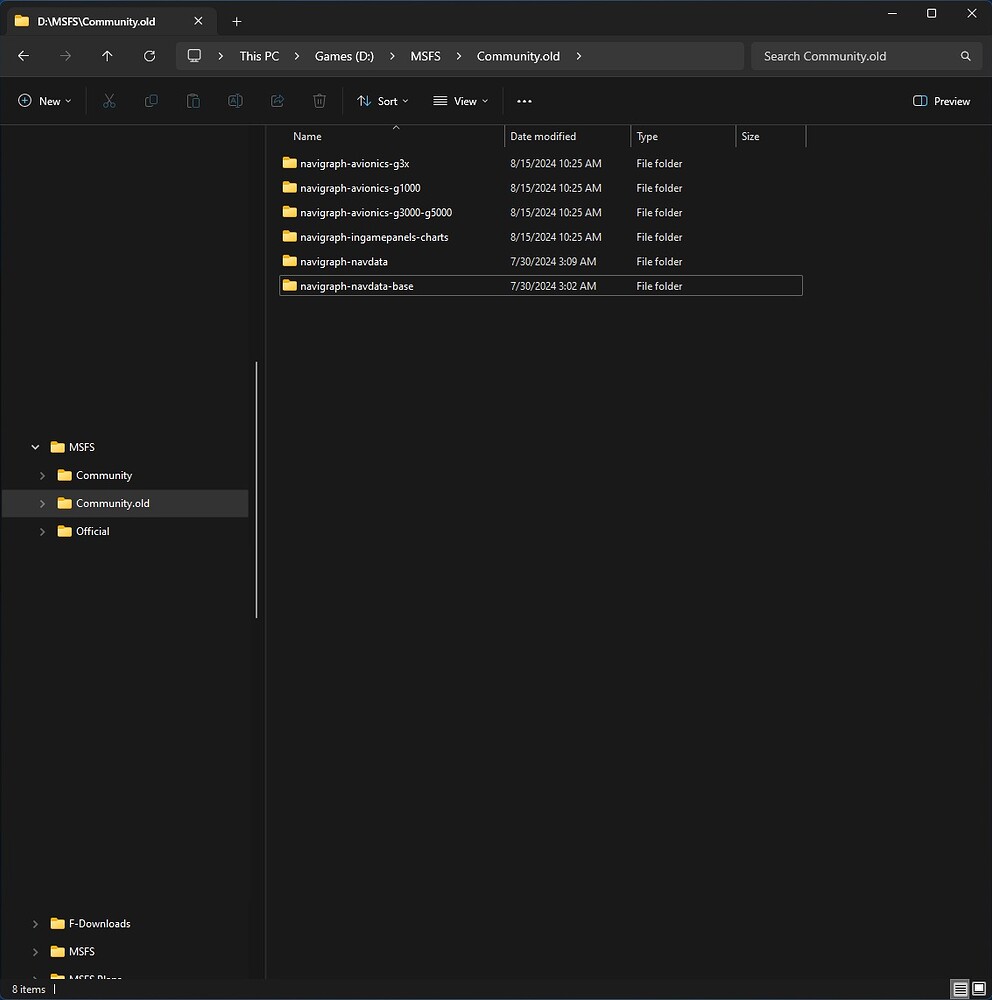Open the Sort dropdown
The height and width of the screenshot is (1000, 992).
382,101
